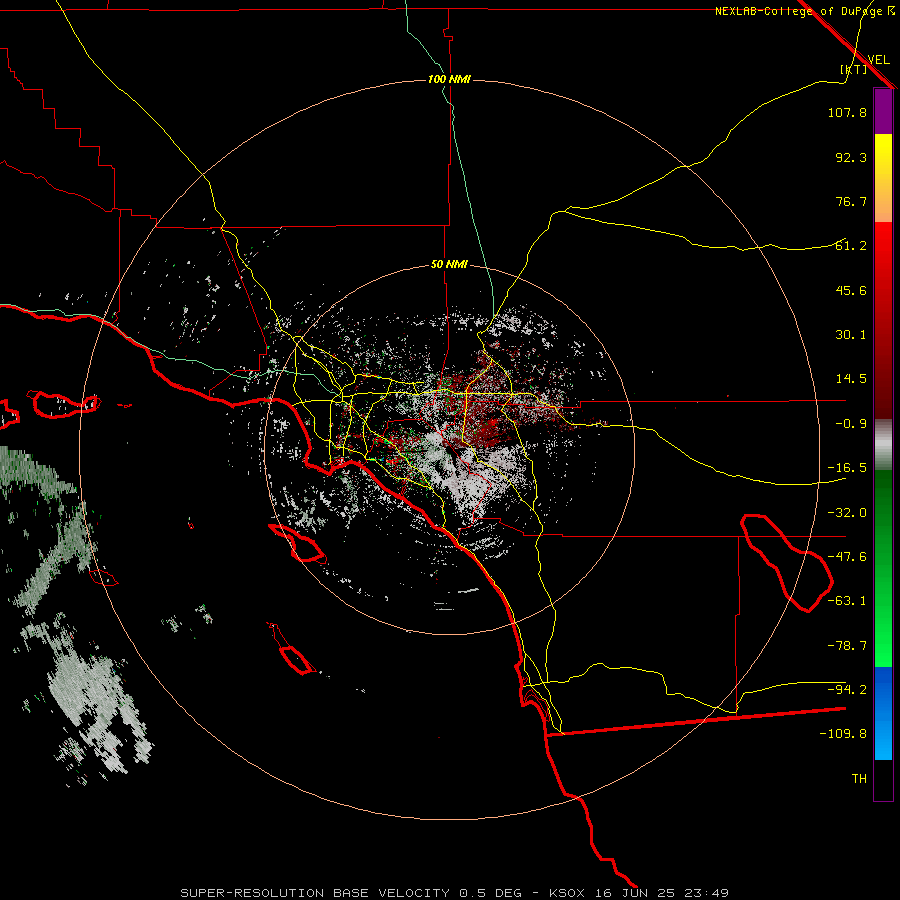Click the red segment of the velocity color bar
Image resolution: width=900 pixels, height=900 pixels.
pos(883,320)
